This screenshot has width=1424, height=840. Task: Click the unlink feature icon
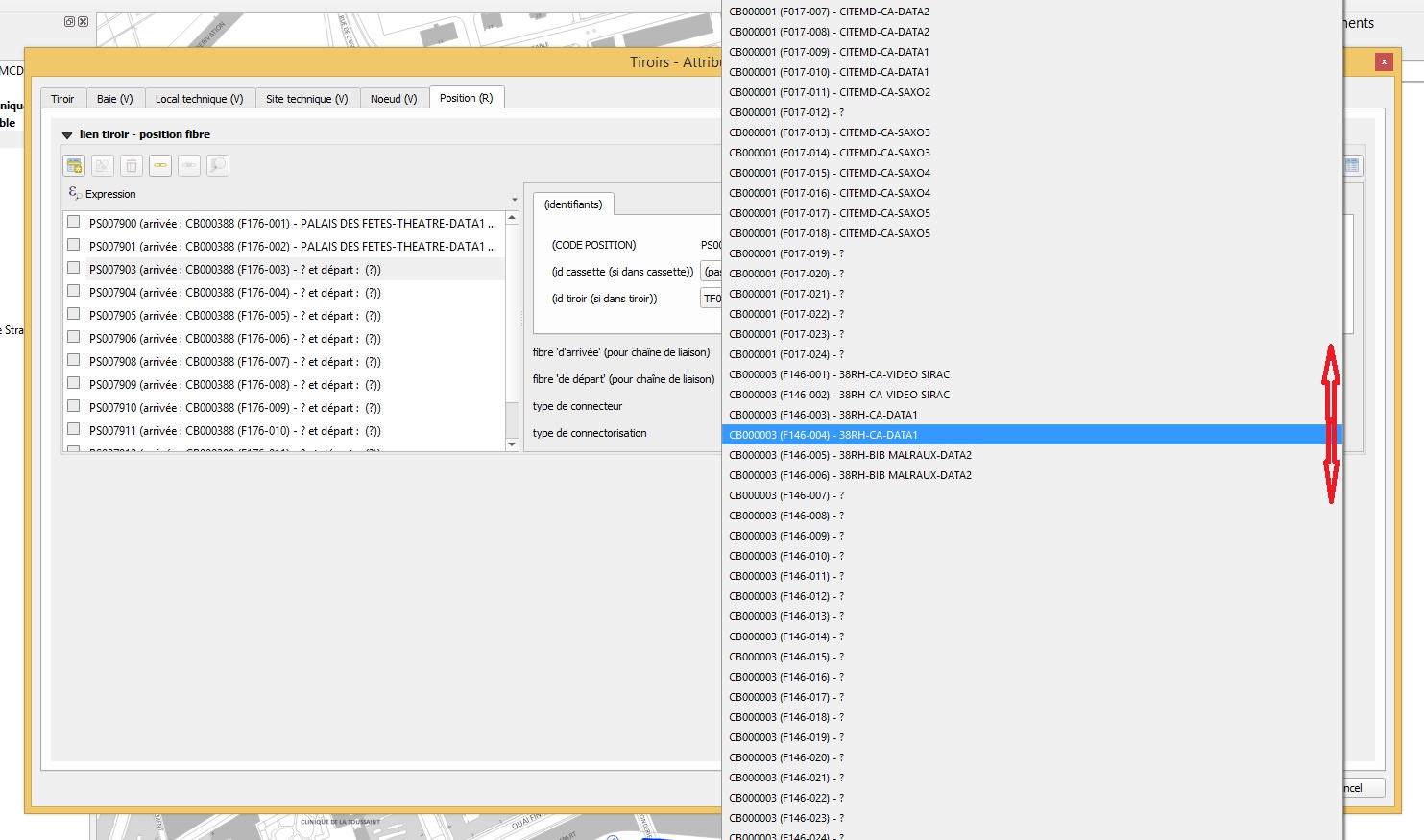pos(189,165)
